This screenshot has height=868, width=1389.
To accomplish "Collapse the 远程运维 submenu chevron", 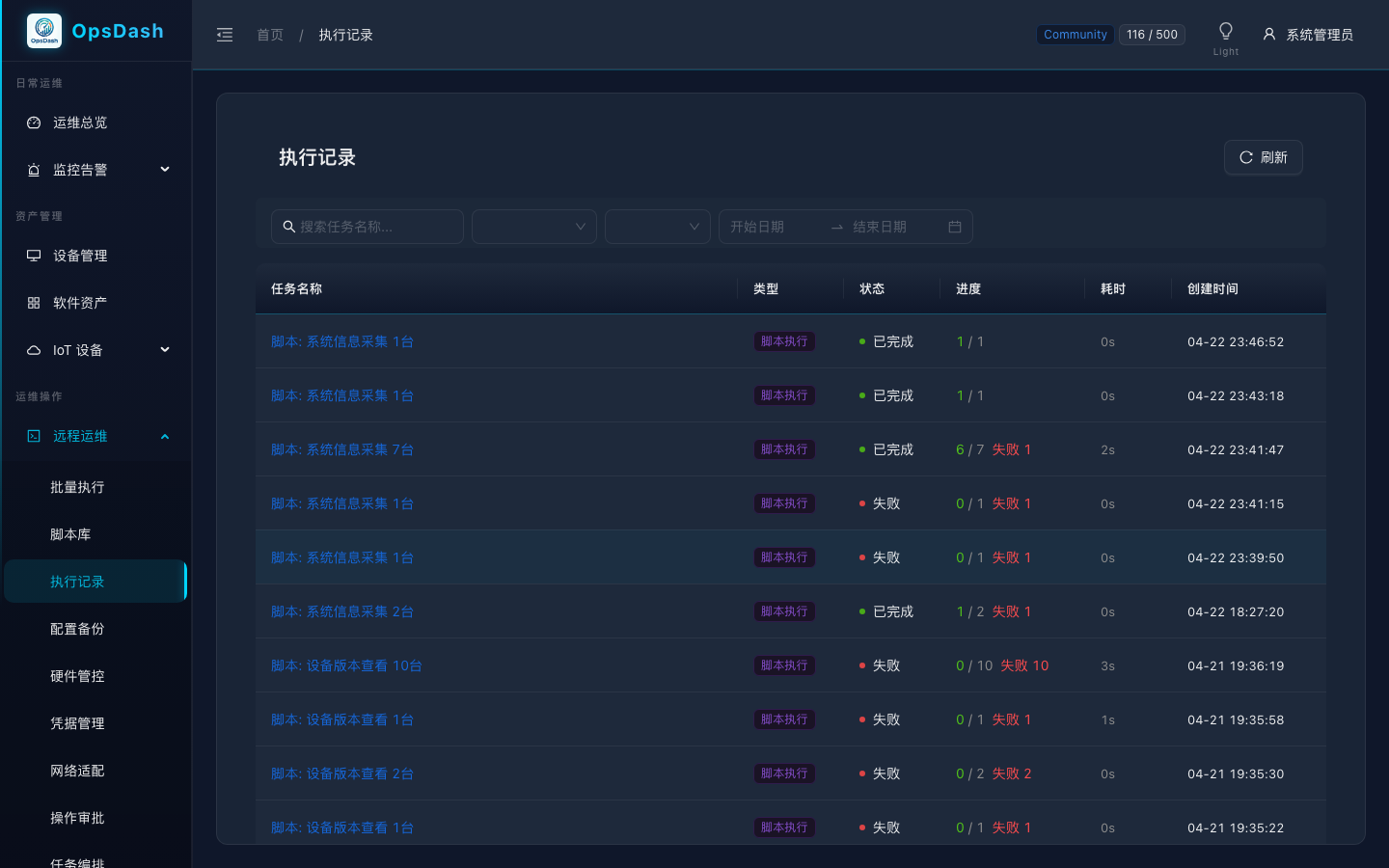I will pos(165,436).
